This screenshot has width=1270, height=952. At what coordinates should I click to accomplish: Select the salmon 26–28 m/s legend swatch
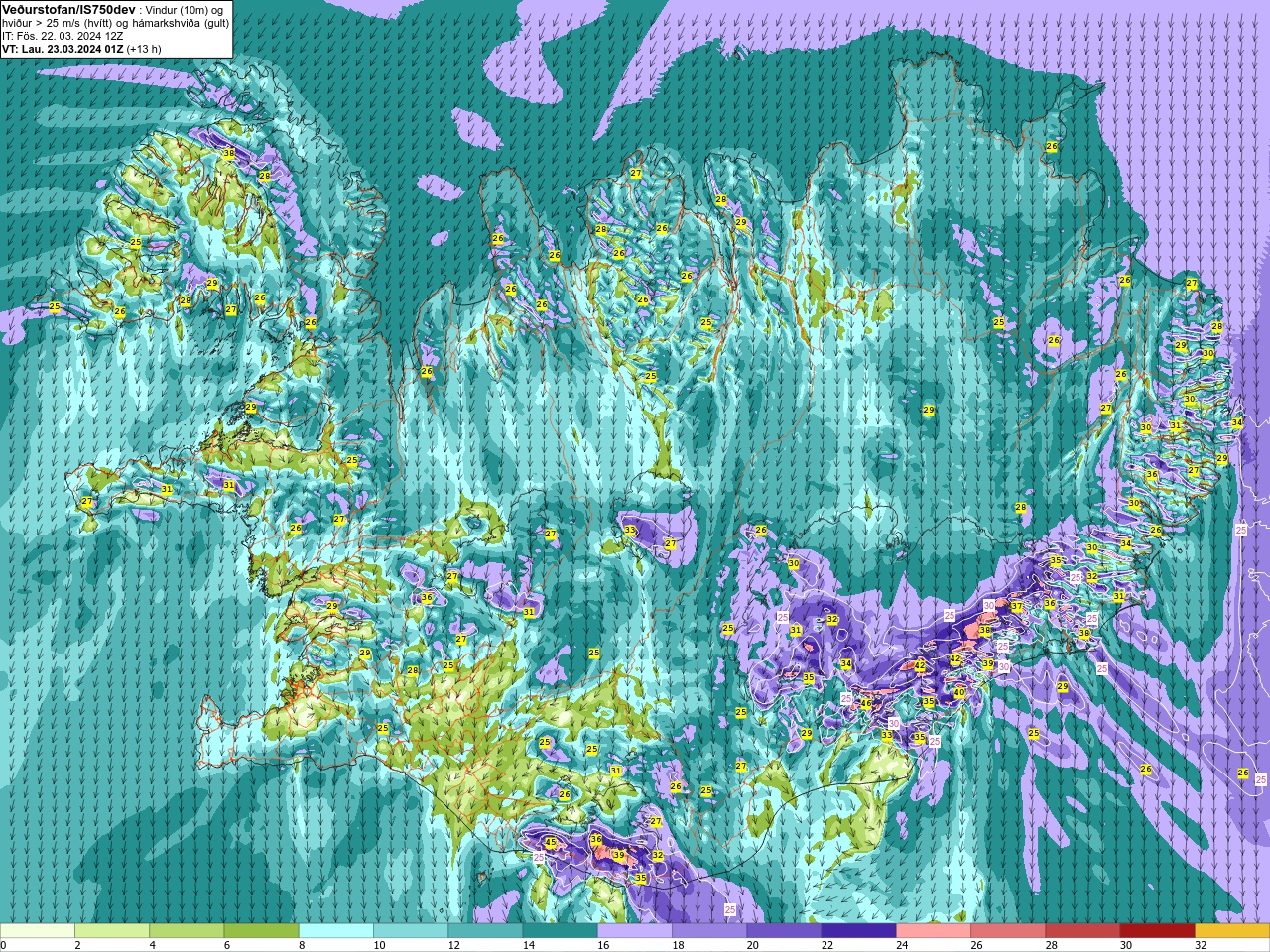tap(1008, 931)
